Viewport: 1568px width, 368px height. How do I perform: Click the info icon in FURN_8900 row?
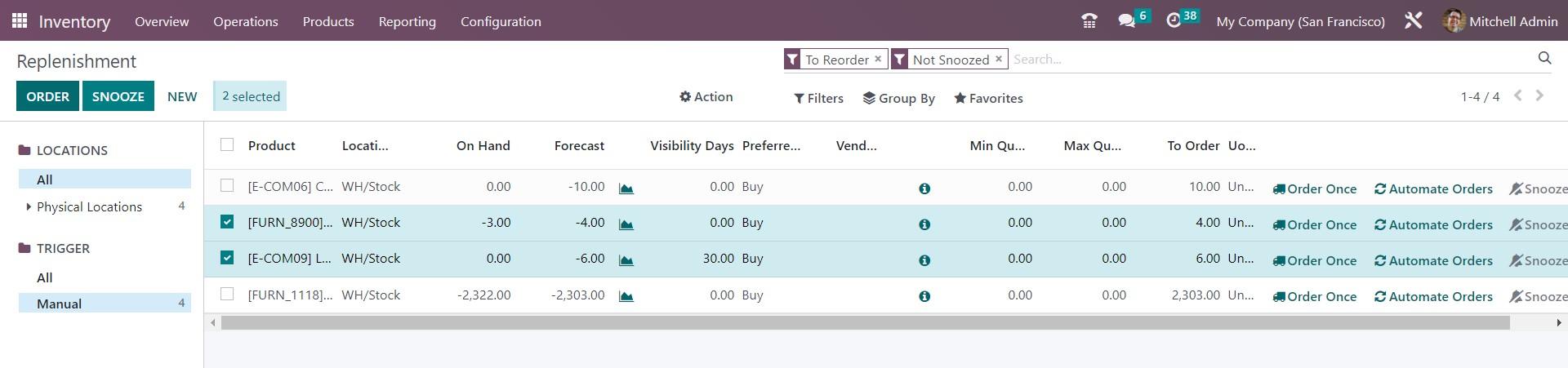924,224
